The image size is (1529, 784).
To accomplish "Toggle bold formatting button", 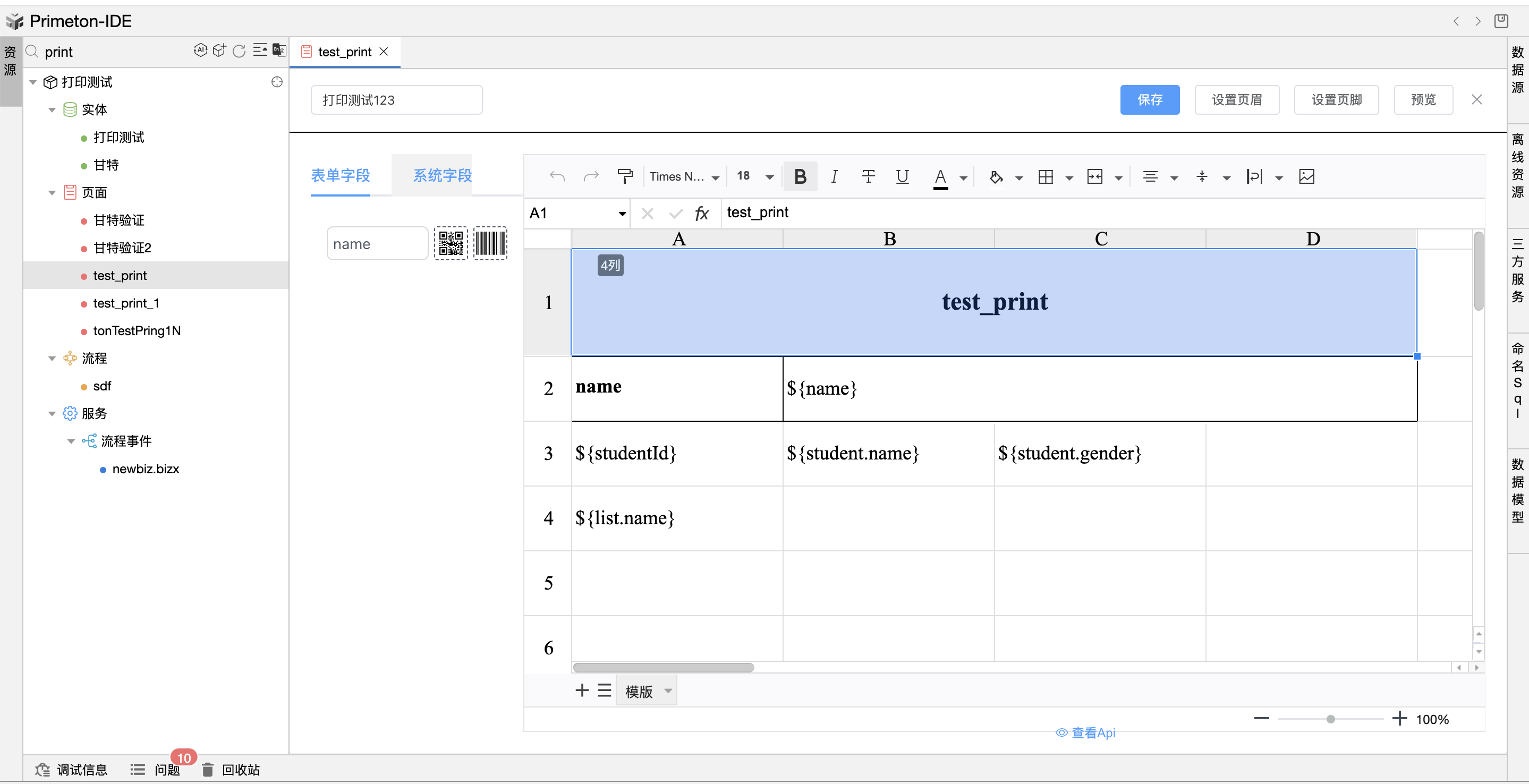I will click(x=800, y=176).
